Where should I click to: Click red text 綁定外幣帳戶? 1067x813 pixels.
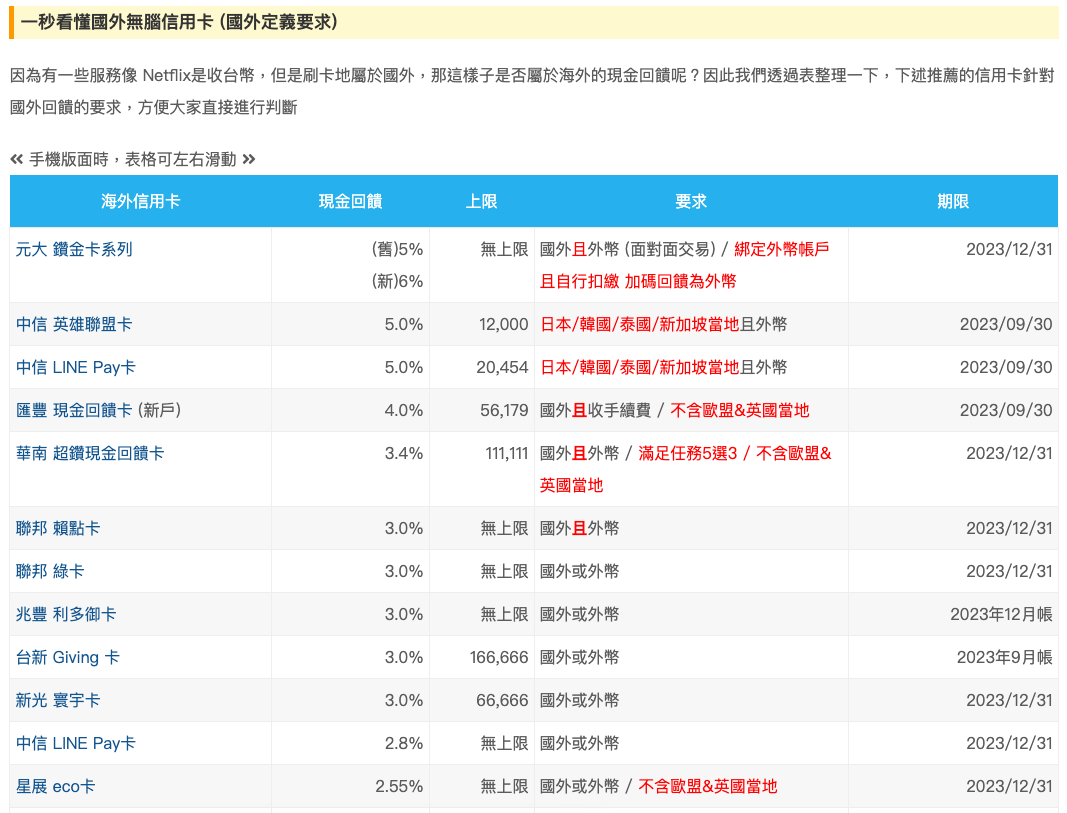click(781, 249)
